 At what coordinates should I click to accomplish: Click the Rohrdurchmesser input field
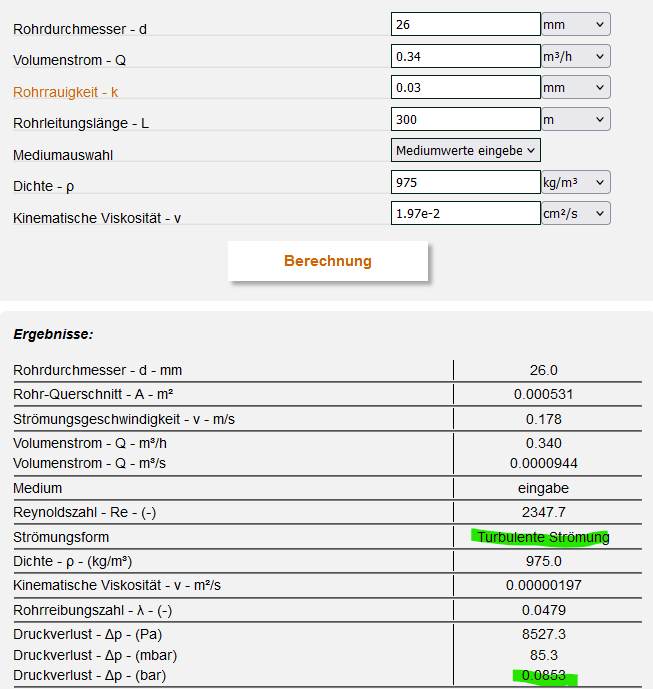tap(465, 24)
